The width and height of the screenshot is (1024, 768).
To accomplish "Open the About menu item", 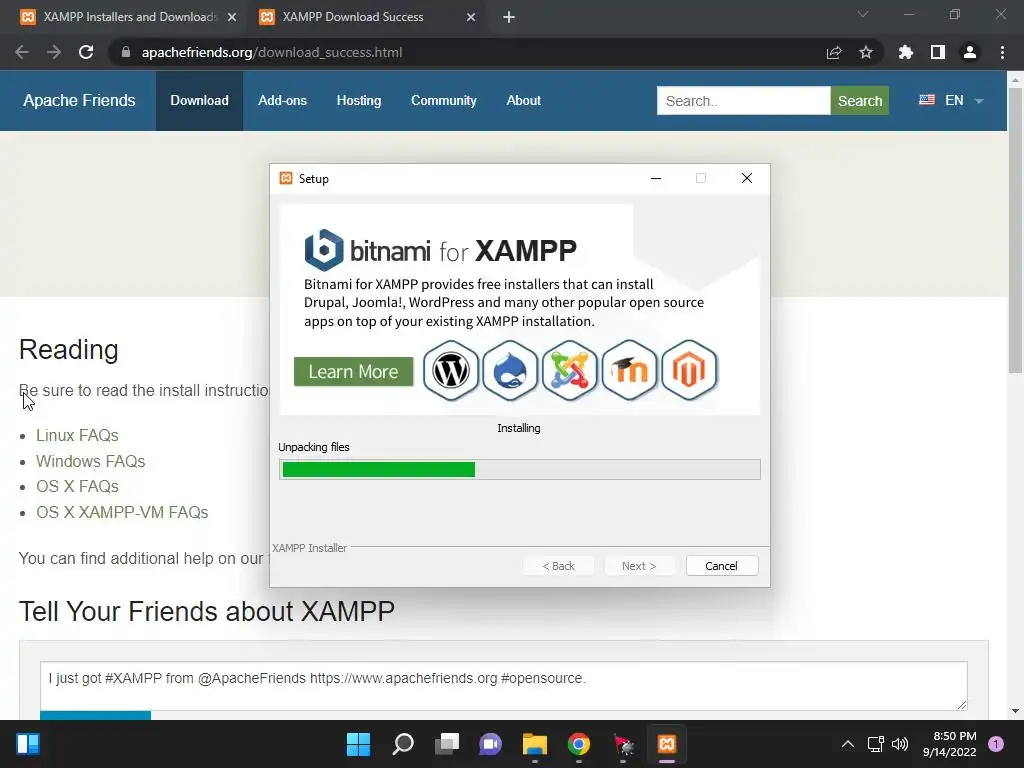I will 523,101.
